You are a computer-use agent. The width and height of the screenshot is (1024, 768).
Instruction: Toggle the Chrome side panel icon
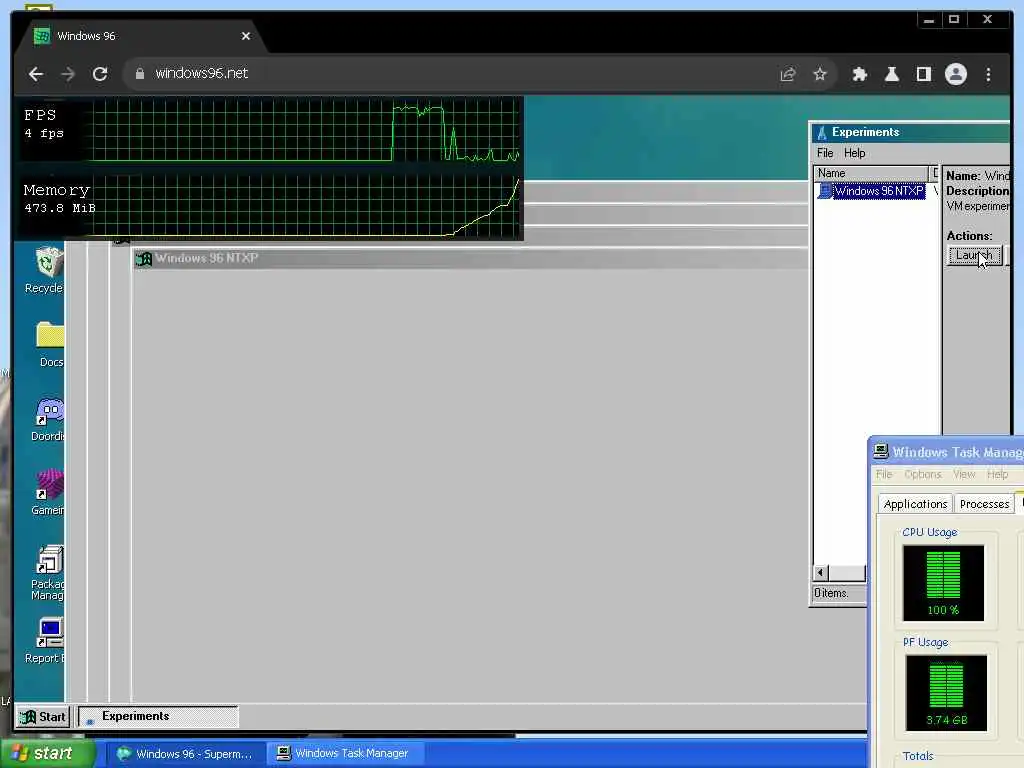[923, 74]
